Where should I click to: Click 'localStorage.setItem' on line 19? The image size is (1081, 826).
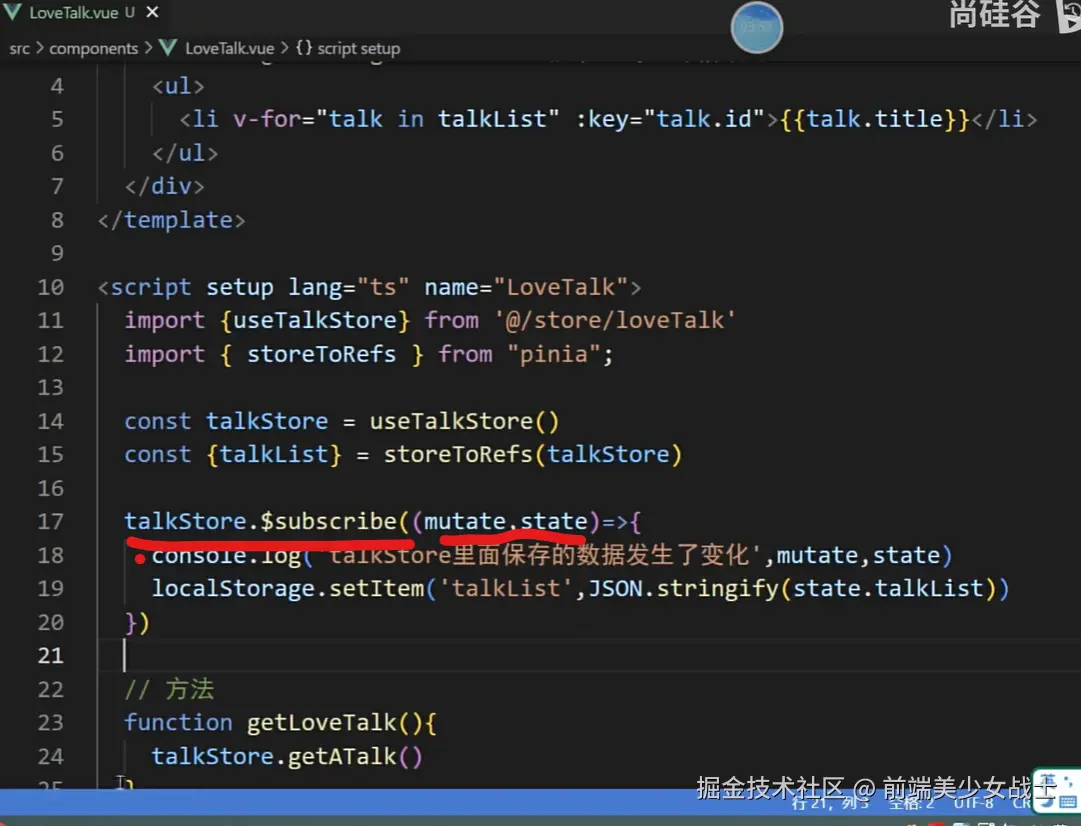[x=287, y=588]
